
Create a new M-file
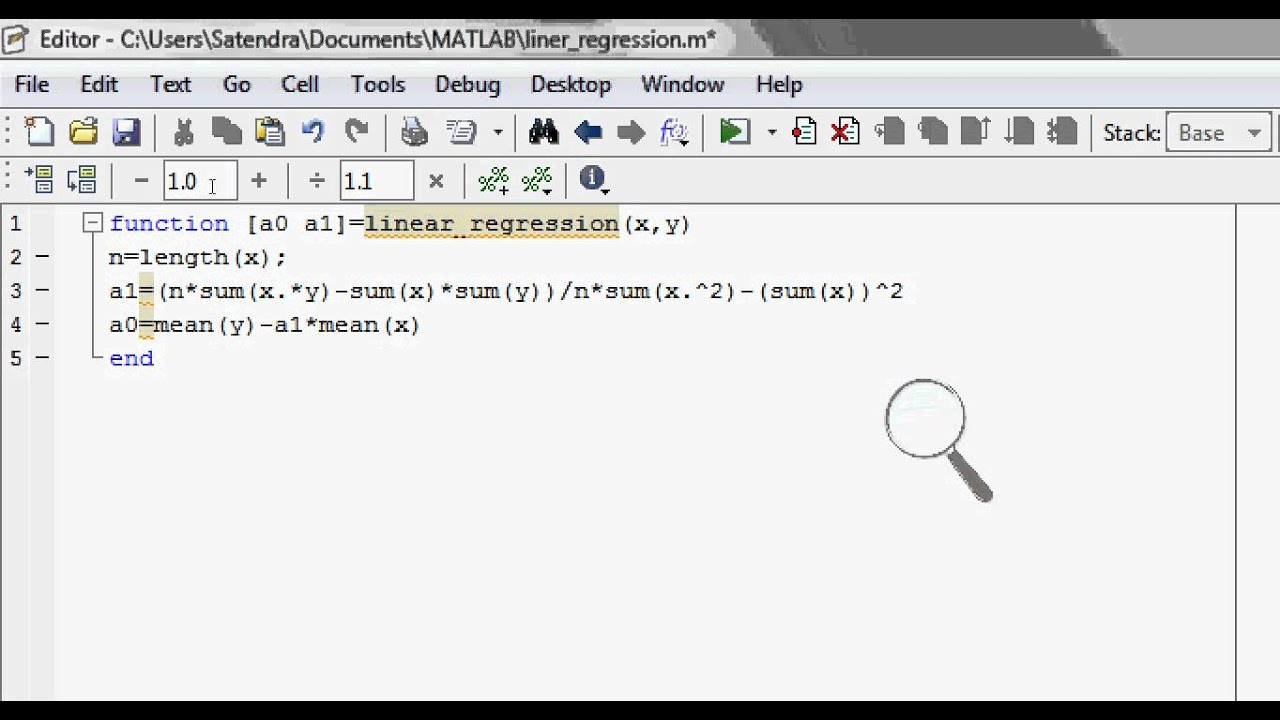(39, 132)
